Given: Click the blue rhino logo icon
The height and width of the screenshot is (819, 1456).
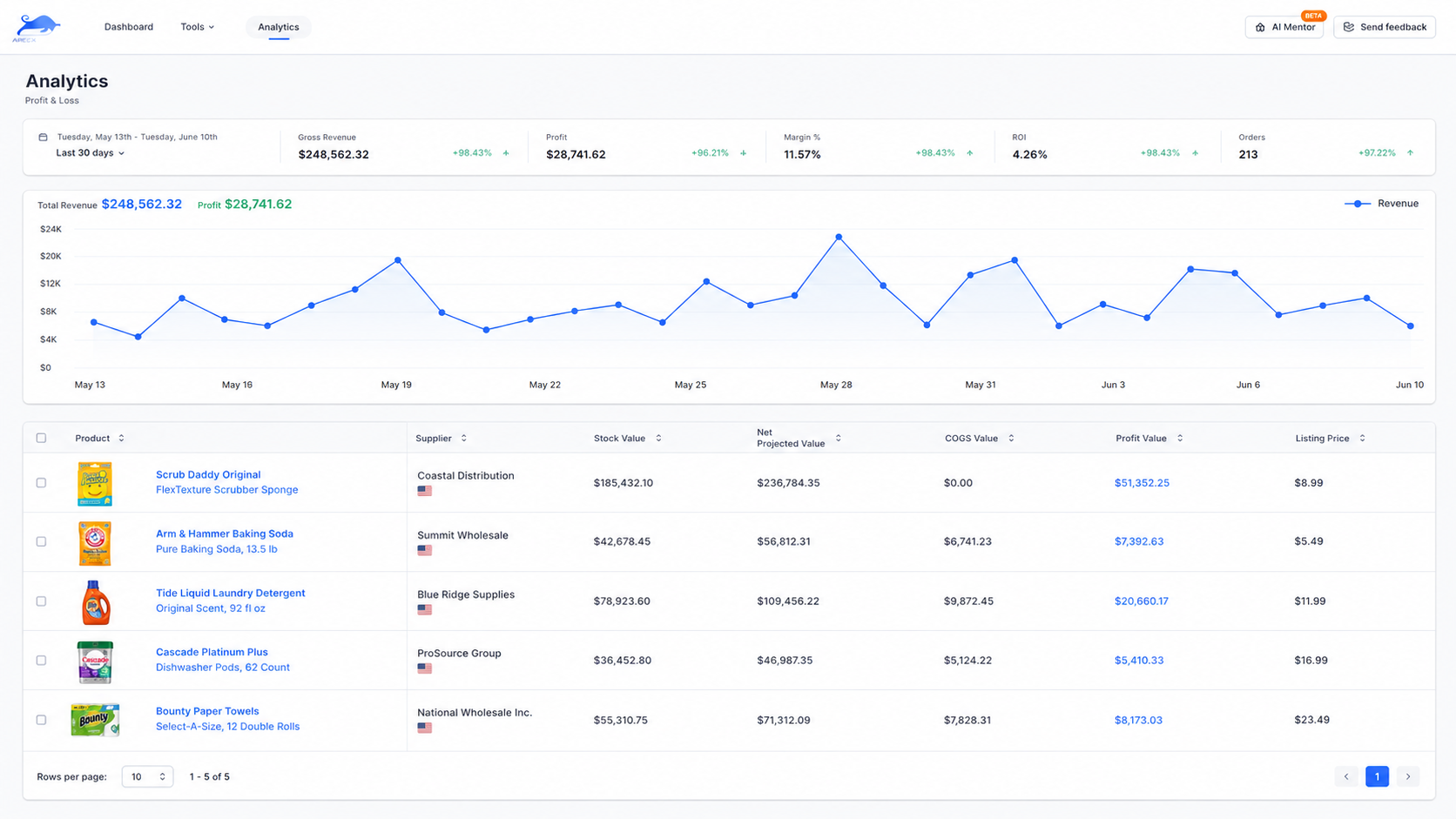Looking at the screenshot, I should [x=36, y=27].
